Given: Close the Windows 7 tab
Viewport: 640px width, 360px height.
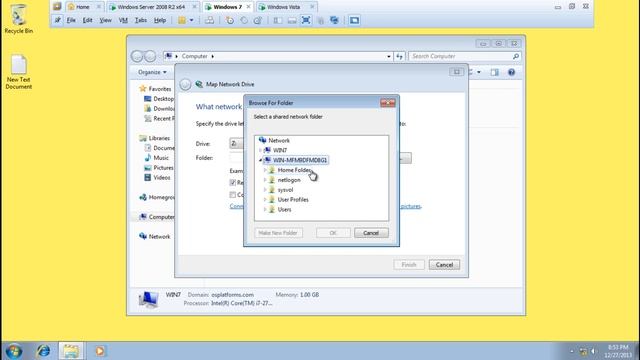Looking at the screenshot, I should (248, 7).
